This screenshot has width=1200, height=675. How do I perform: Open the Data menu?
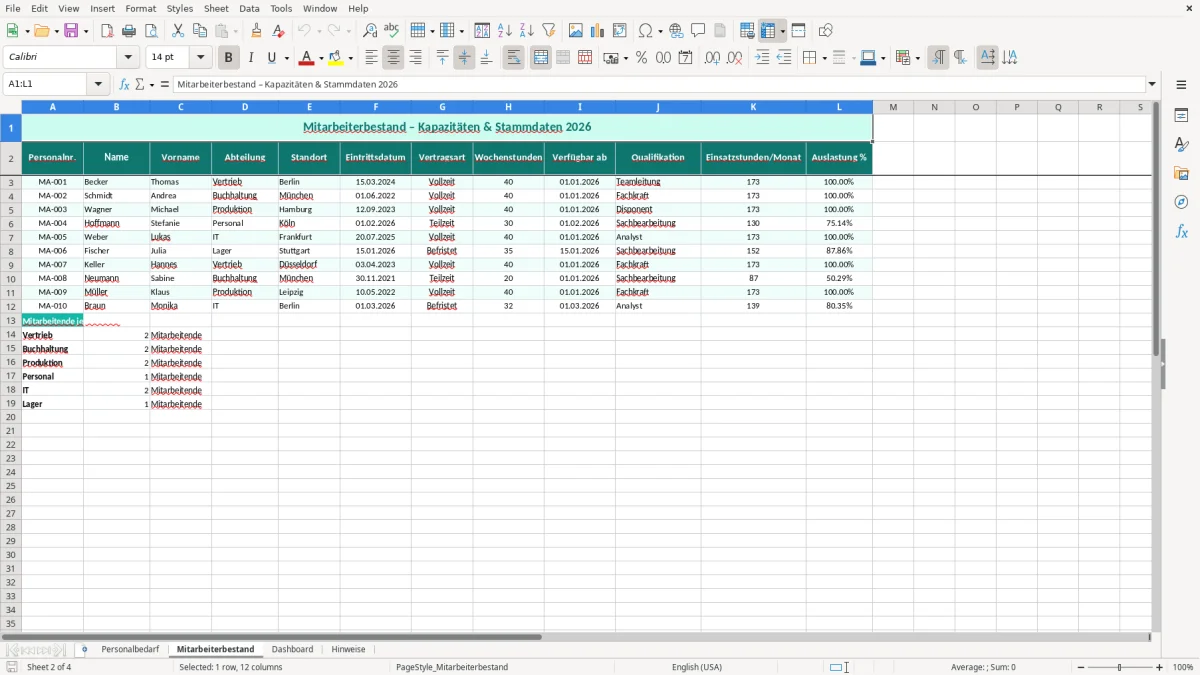250,8
